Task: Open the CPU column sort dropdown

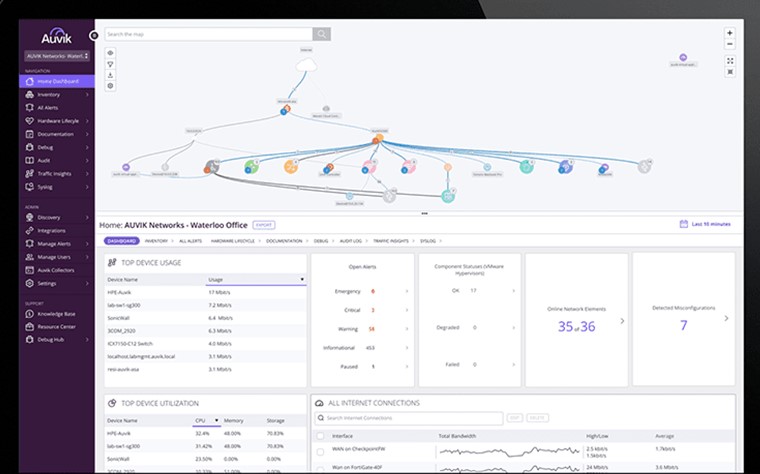Action: [216, 420]
